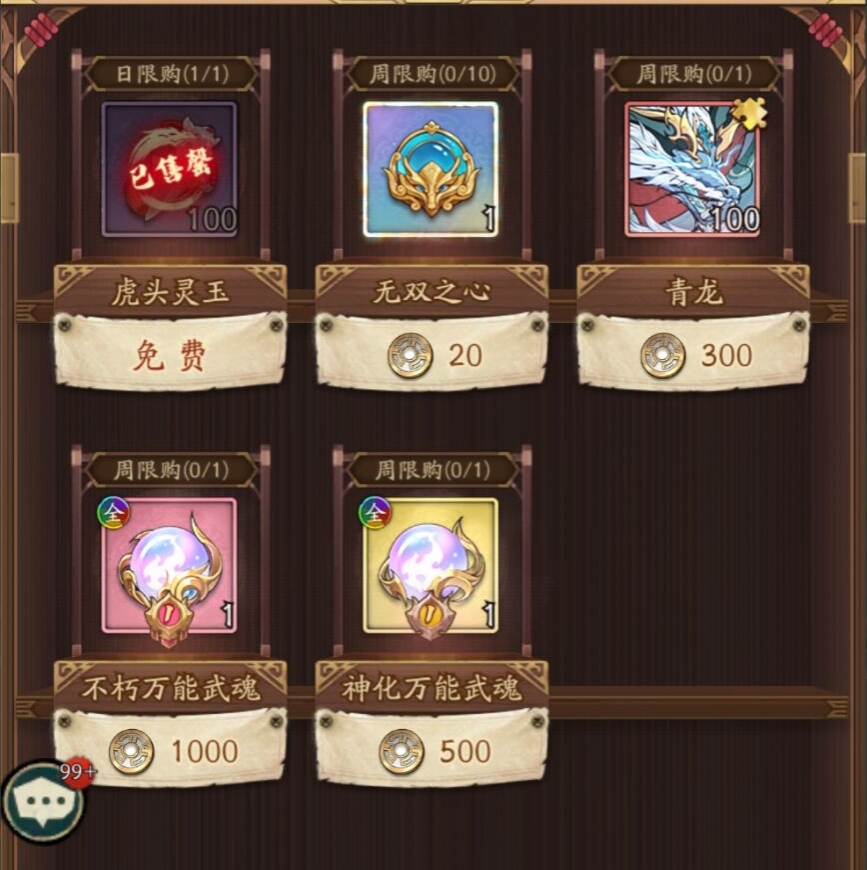Image resolution: width=867 pixels, height=870 pixels.
Task: Click the 周限购(0/10) limit label
Action: [432, 74]
